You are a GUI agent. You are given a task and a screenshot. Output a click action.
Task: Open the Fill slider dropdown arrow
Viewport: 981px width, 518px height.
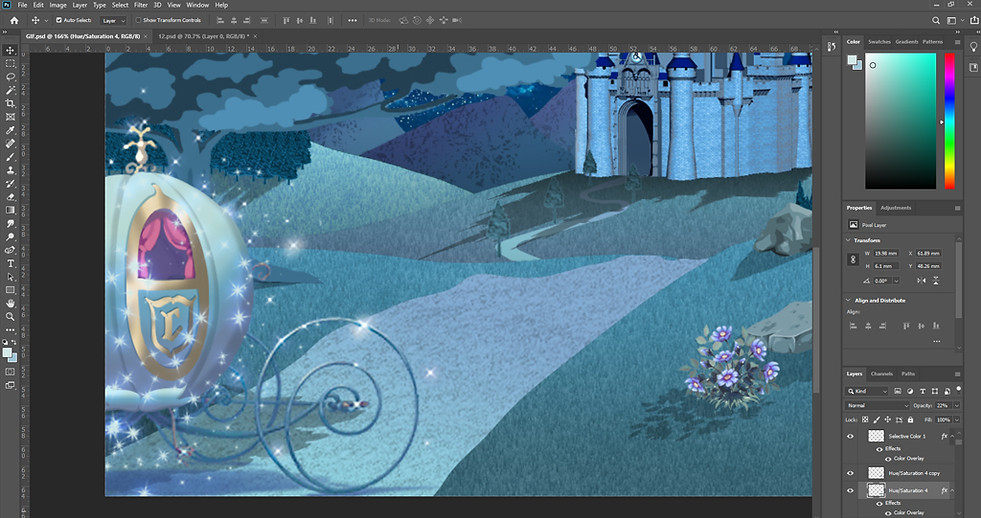click(957, 420)
